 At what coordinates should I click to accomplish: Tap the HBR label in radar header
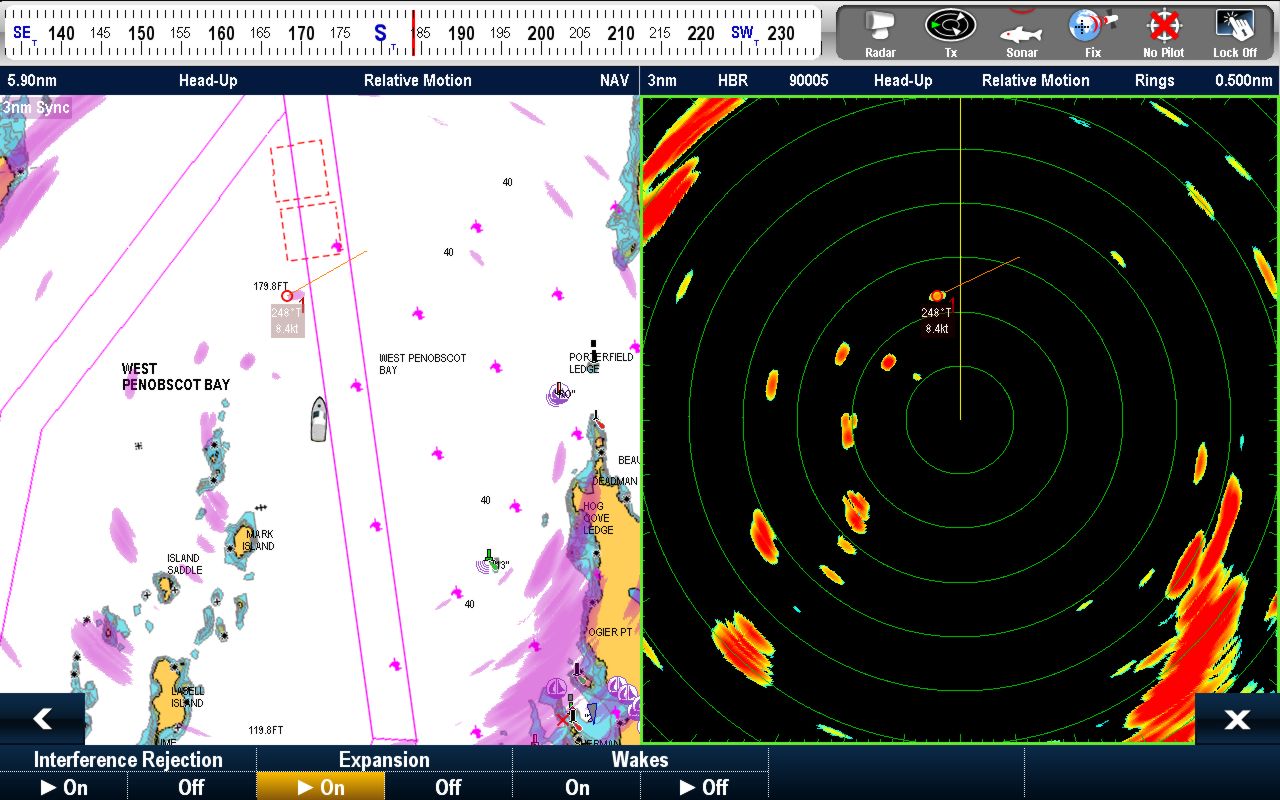pos(733,80)
